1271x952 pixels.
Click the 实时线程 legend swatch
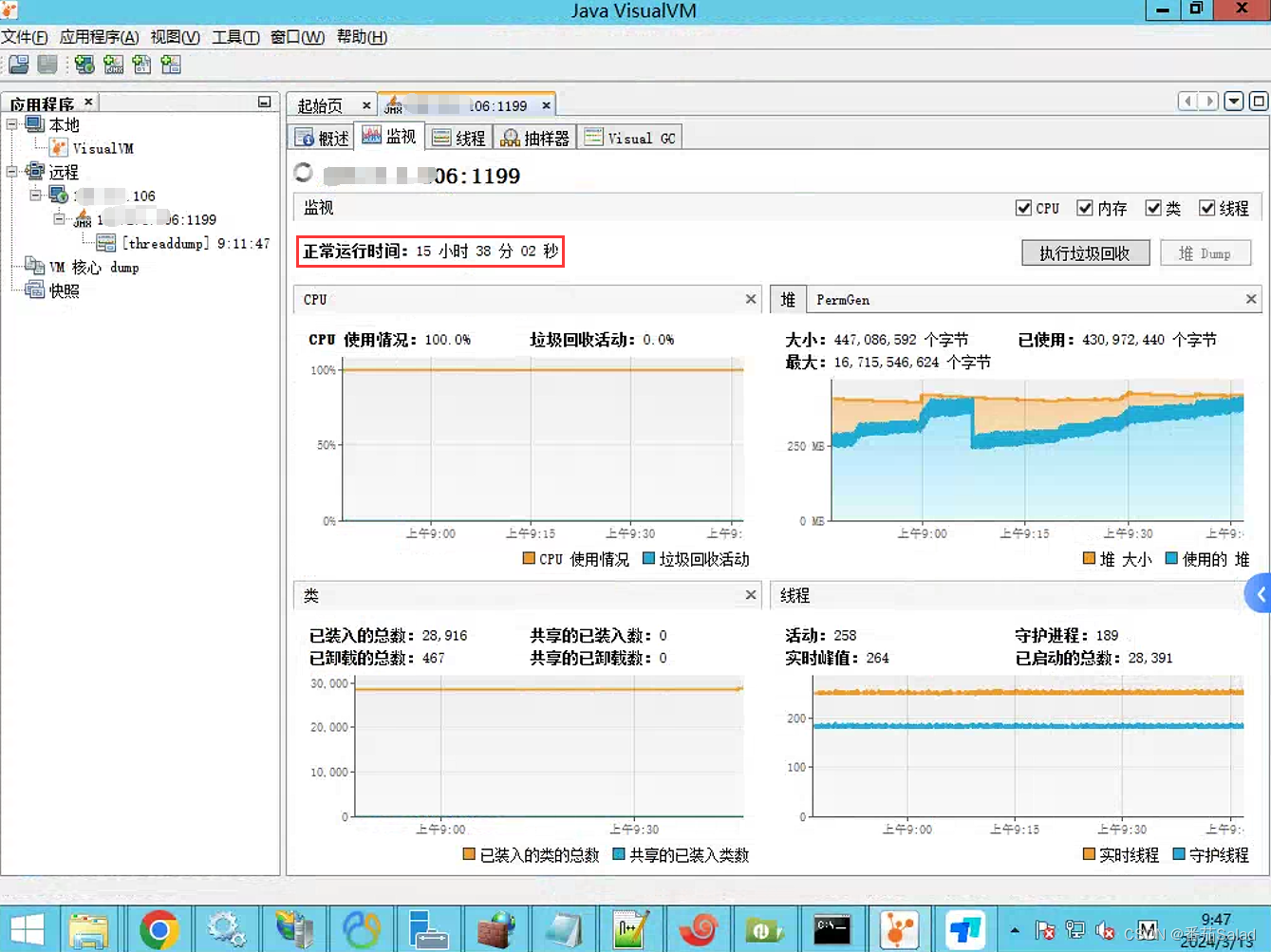click(x=1090, y=854)
